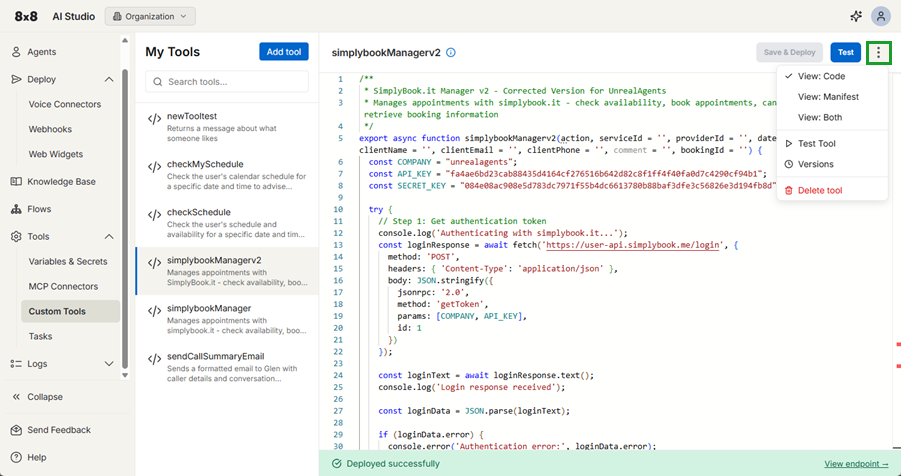Open Variables & Secrets in sidebar
The width and height of the screenshot is (901, 476).
point(68,261)
